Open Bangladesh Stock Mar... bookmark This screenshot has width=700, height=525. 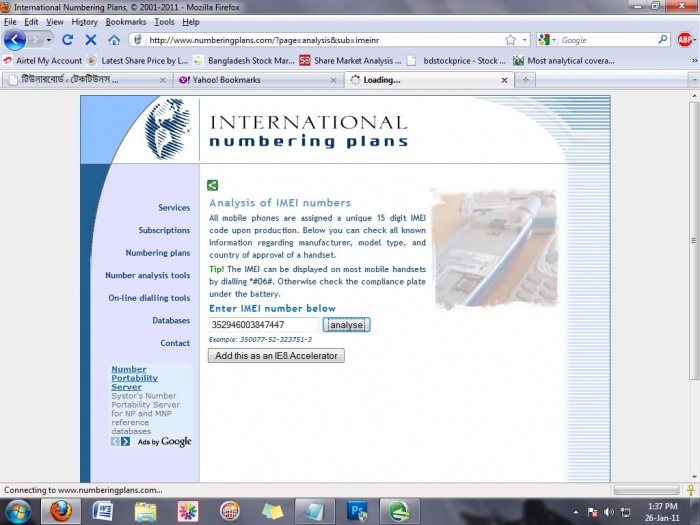click(244, 61)
